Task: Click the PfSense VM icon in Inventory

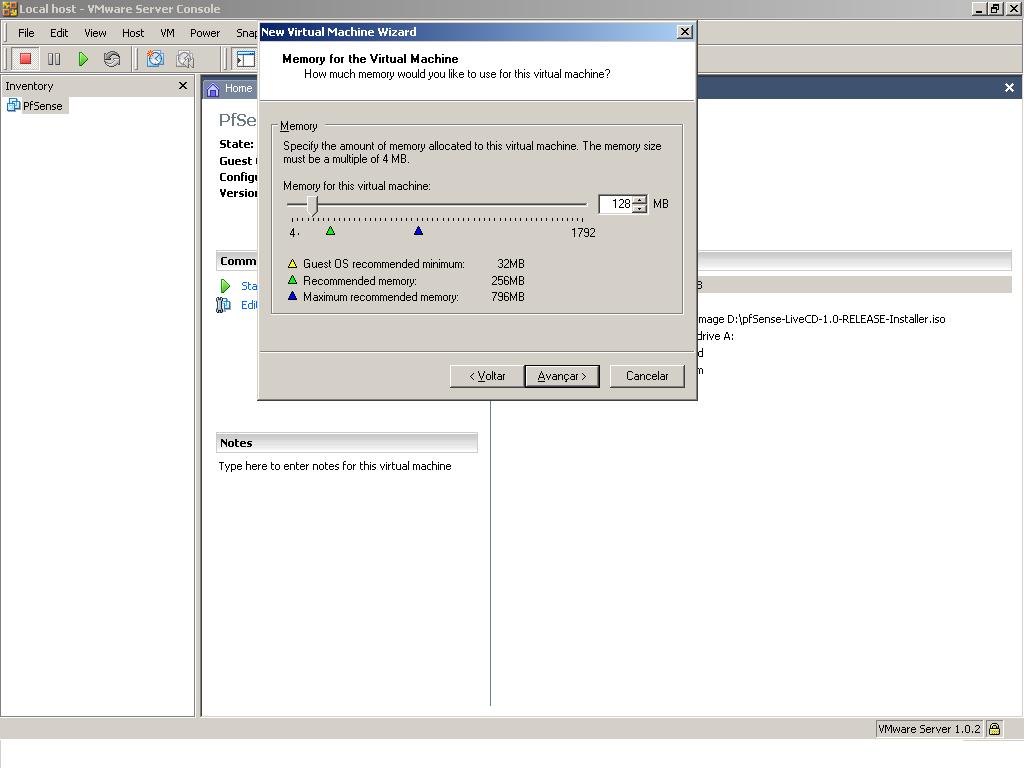Action: coord(13,105)
